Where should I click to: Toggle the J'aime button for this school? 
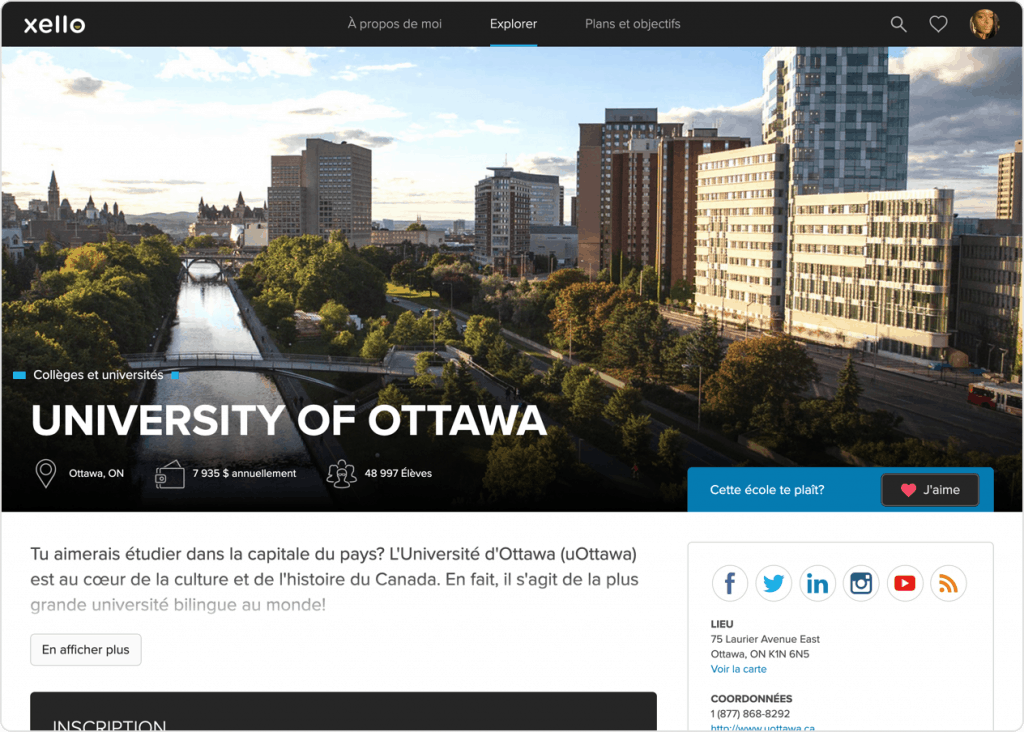pyautogui.click(x=930, y=490)
